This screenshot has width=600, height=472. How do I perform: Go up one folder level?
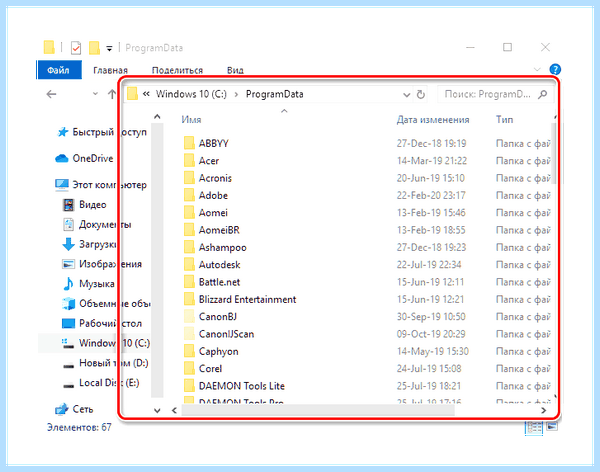point(112,94)
